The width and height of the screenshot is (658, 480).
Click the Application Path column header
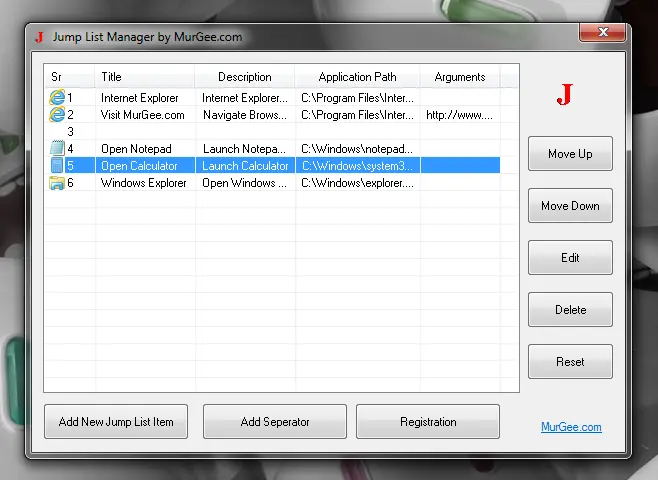[x=357, y=77]
